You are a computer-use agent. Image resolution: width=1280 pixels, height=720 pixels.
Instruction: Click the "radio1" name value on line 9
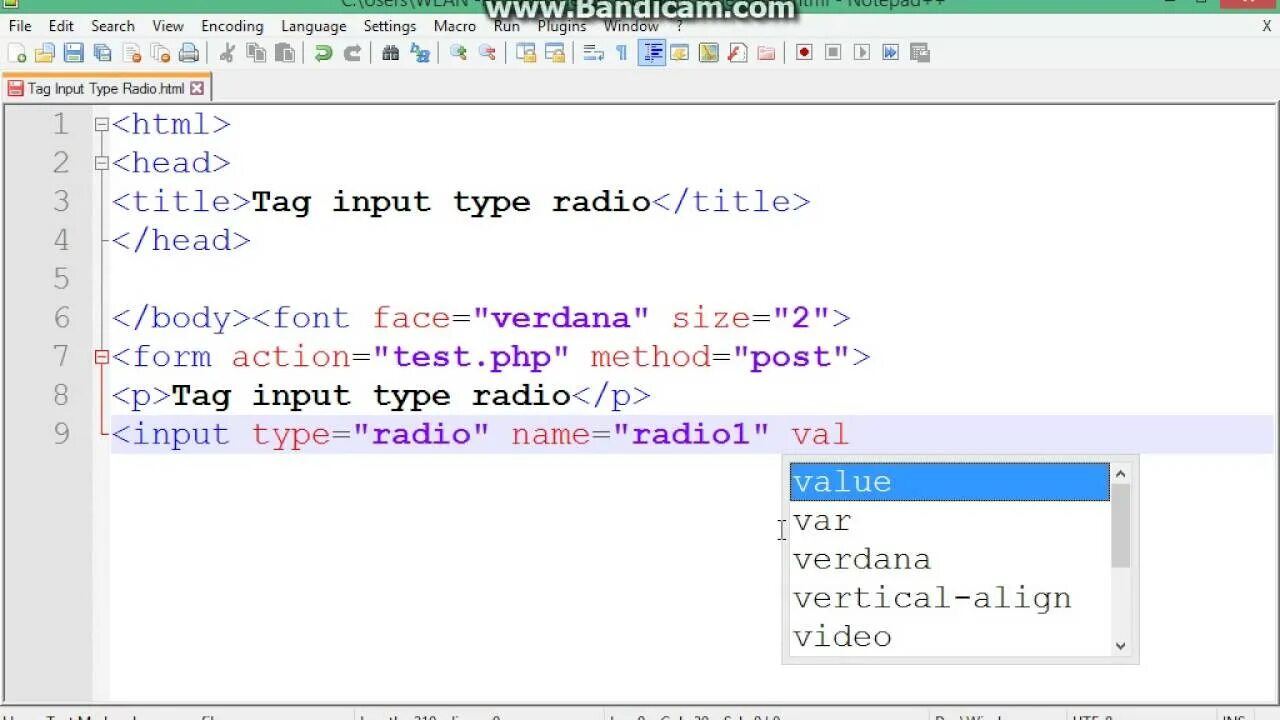tap(691, 435)
